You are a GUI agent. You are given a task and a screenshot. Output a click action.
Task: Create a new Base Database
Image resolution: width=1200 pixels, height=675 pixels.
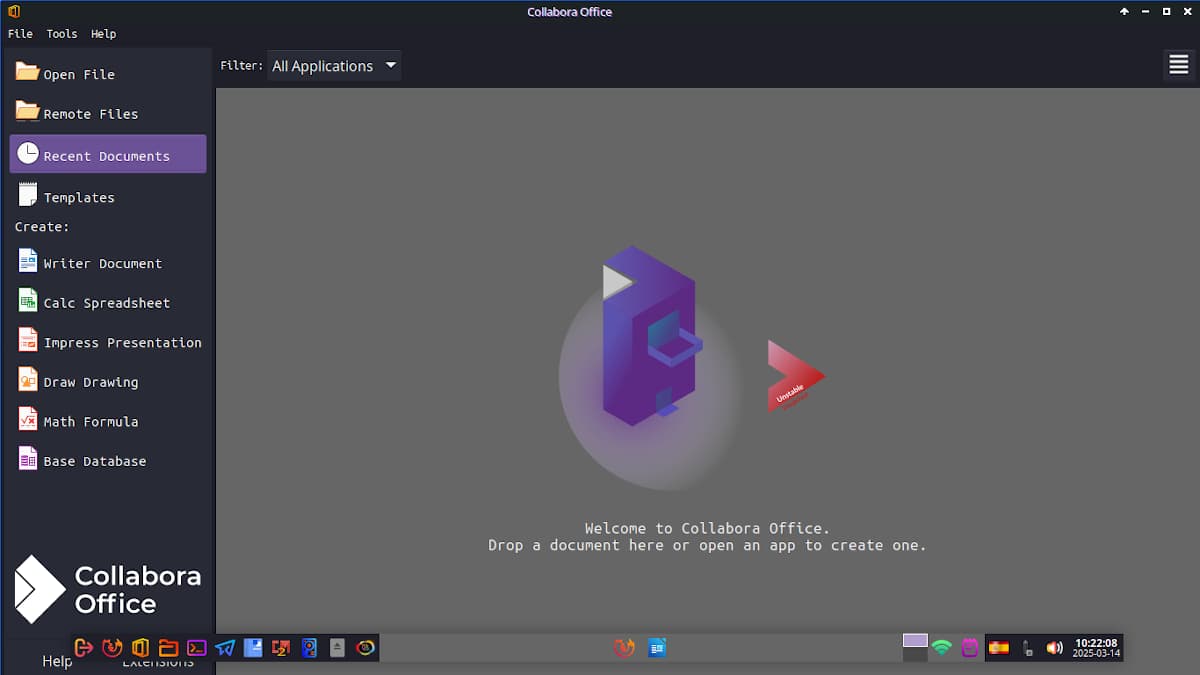pyautogui.click(x=94, y=461)
